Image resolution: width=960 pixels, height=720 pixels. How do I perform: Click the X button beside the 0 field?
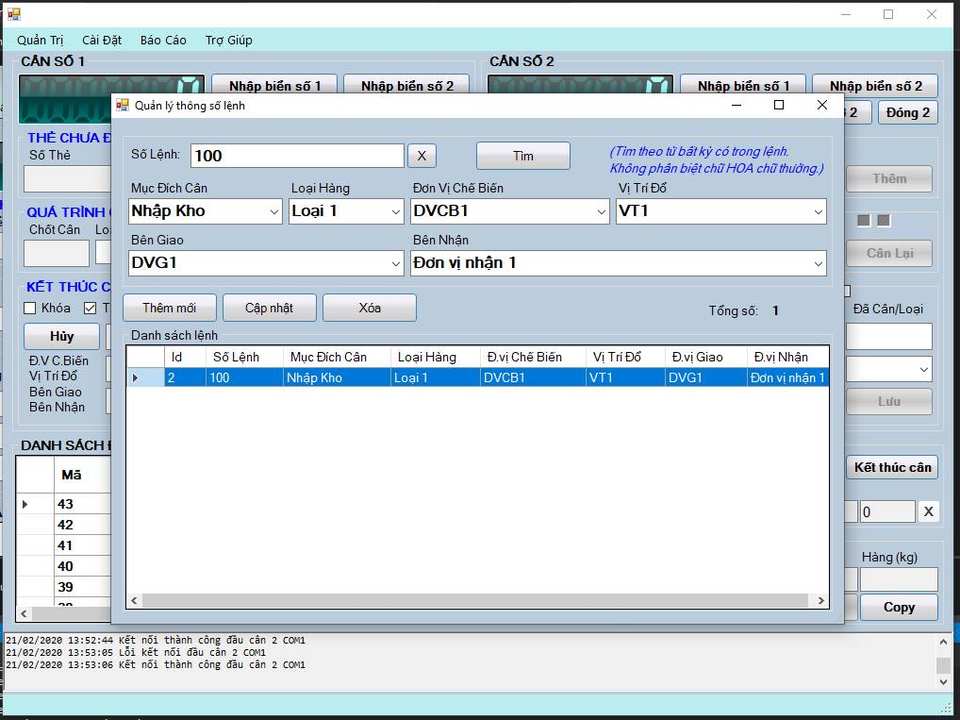[x=928, y=512]
